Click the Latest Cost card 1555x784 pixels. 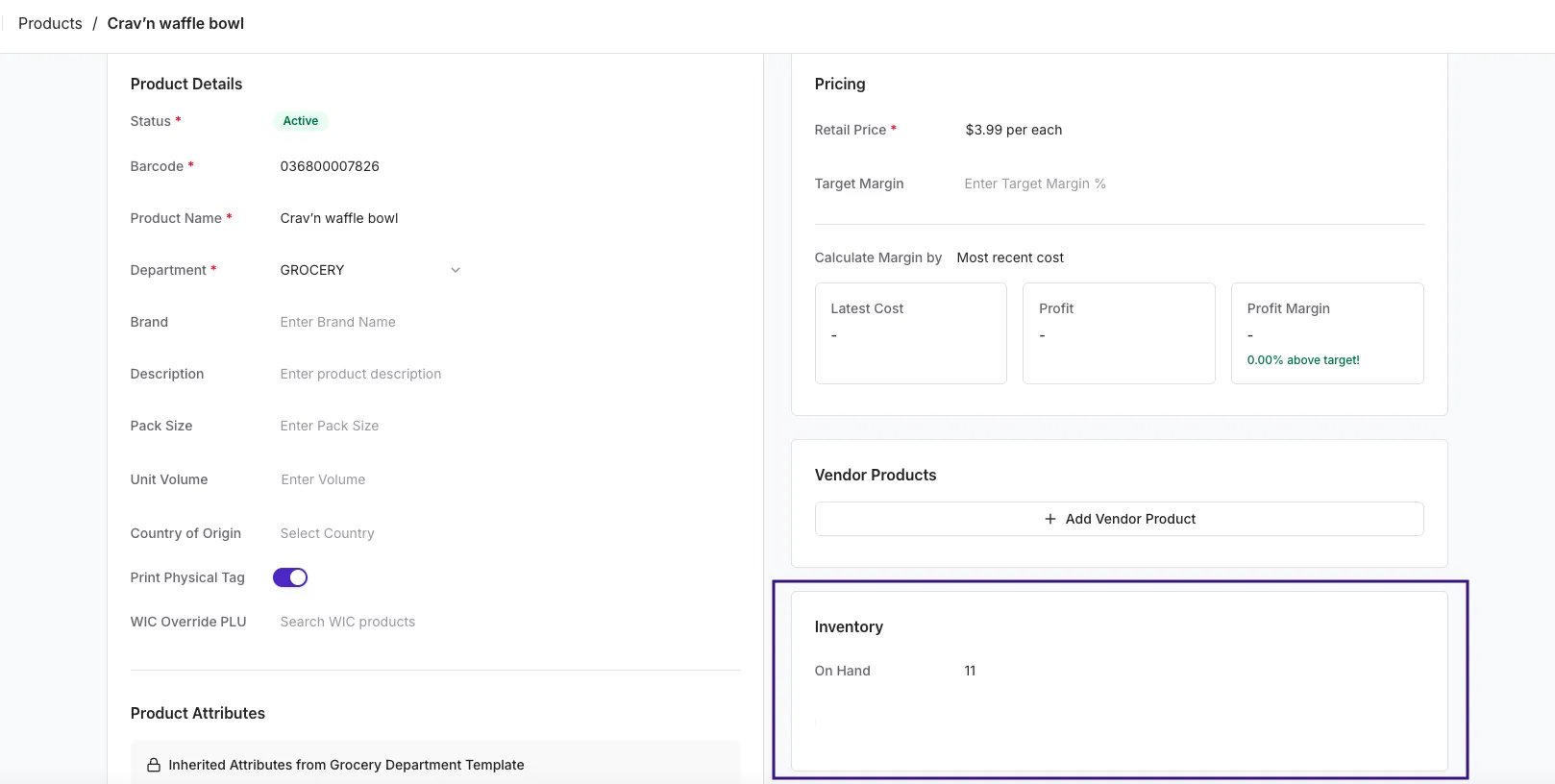coord(910,333)
